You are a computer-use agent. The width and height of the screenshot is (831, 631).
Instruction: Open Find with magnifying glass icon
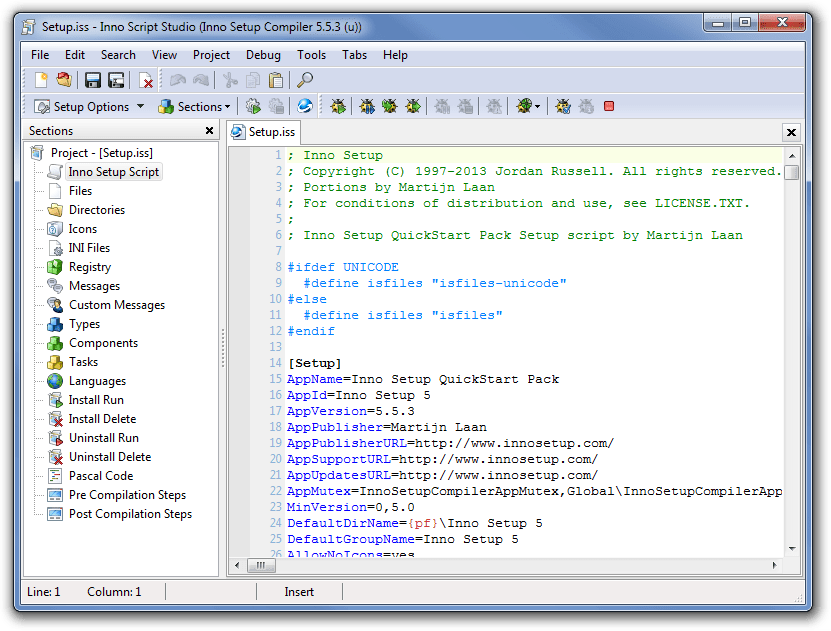(305, 80)
